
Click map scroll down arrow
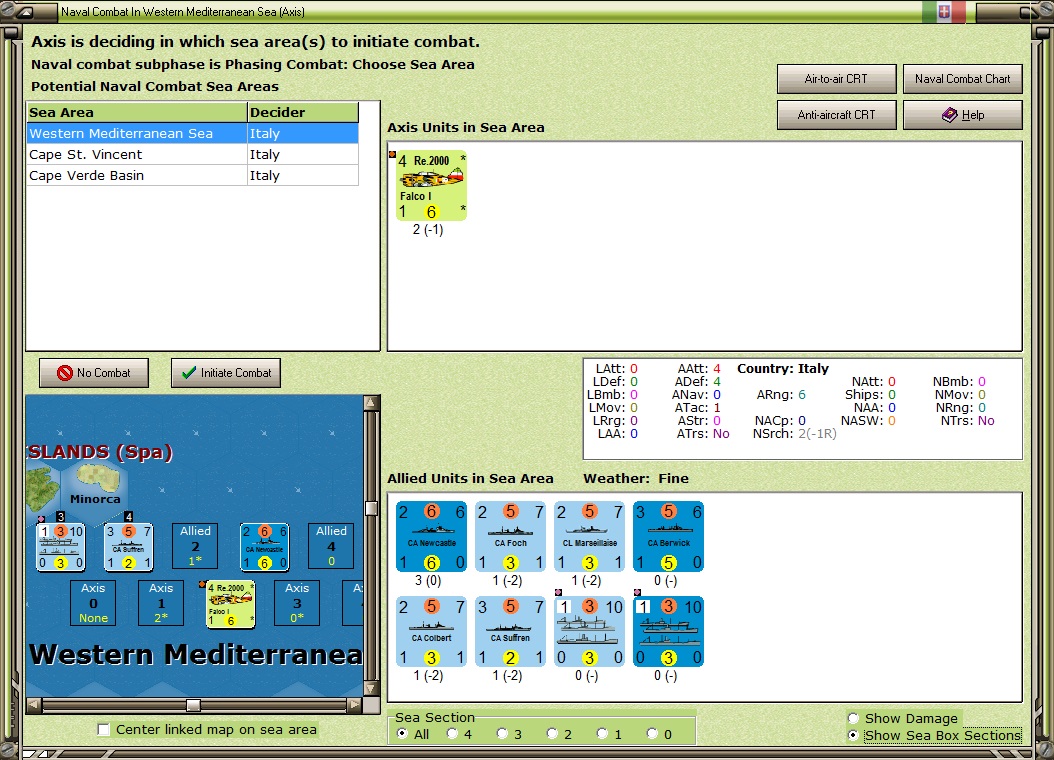[371, 689]
